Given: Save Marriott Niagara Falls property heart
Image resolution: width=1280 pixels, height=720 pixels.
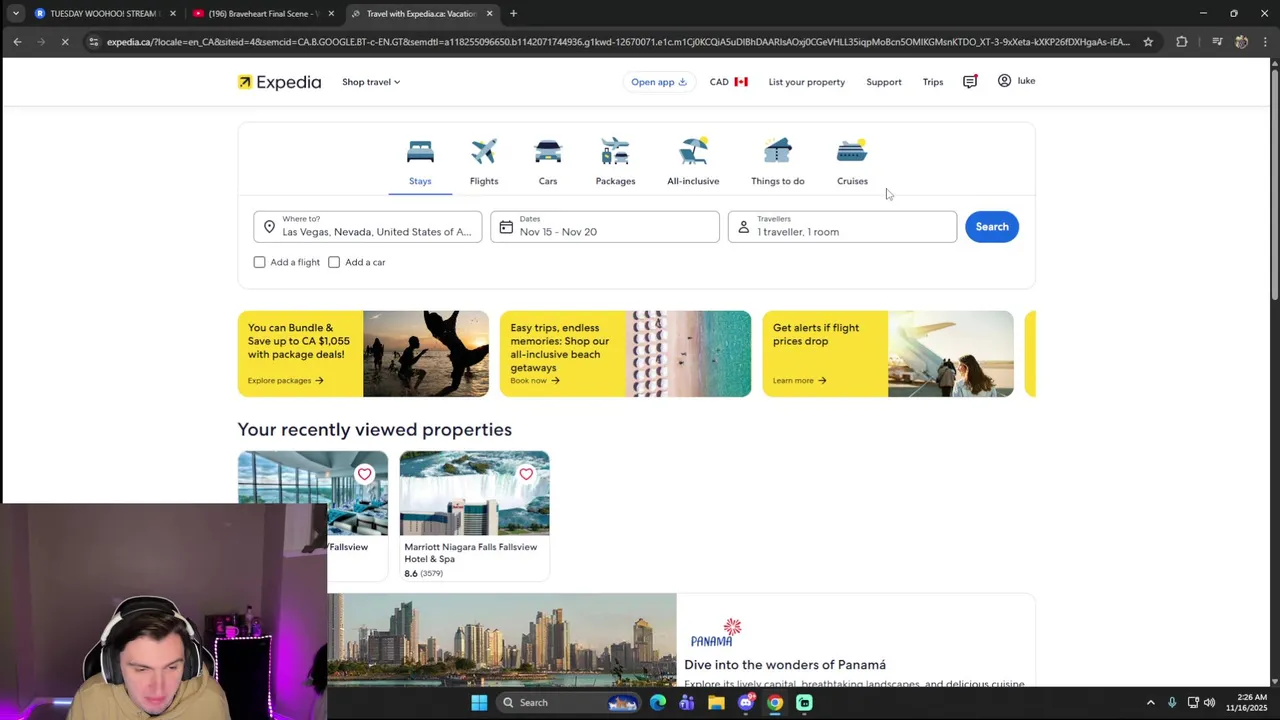Looking at the screenshot, I should pos(526,474).
